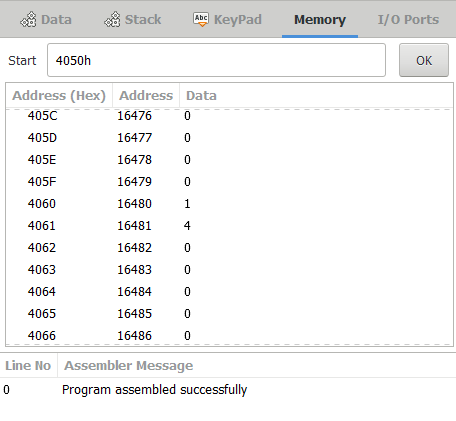Open the Stack tab
Image resolution: width=456 pixels, height=421 pixels.
click(133, 20)
